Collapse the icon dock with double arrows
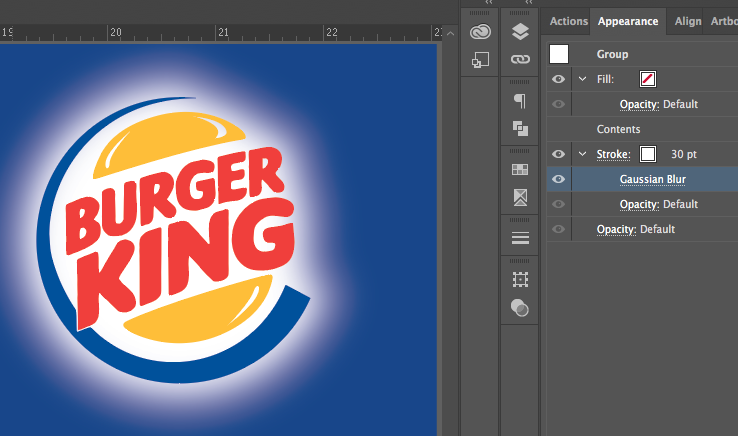Image resolution: width=738 pixels, height=436 pixels. click(x=489, y=2)
